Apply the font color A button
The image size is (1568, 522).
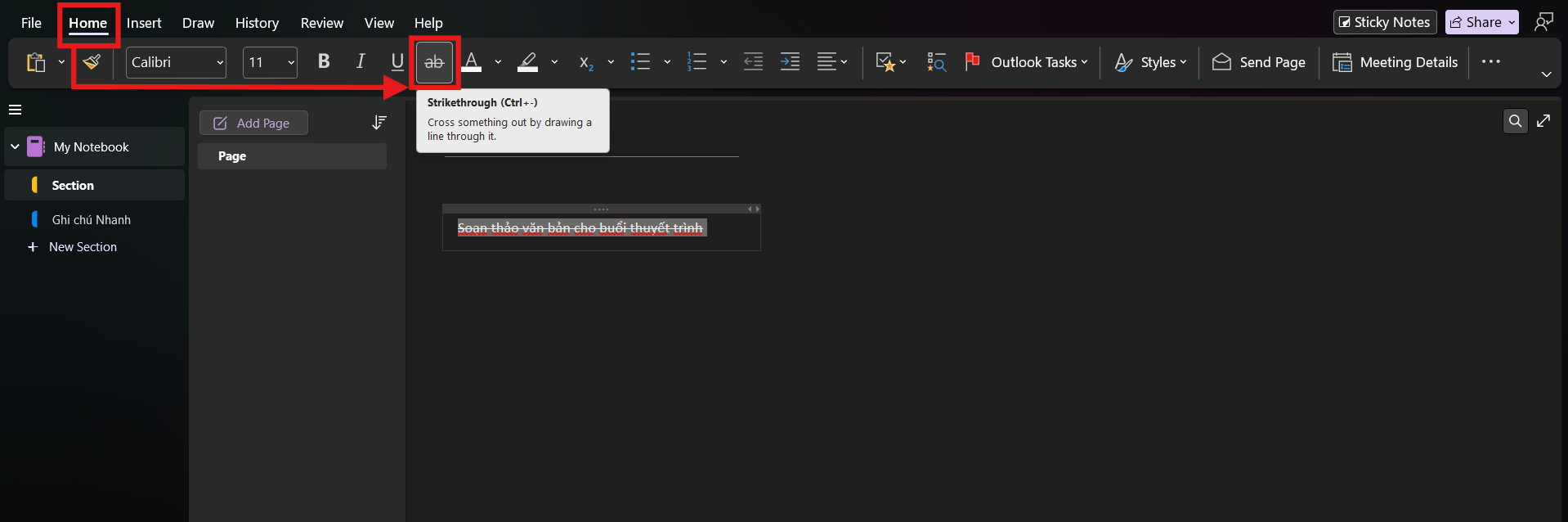(472, 61)
